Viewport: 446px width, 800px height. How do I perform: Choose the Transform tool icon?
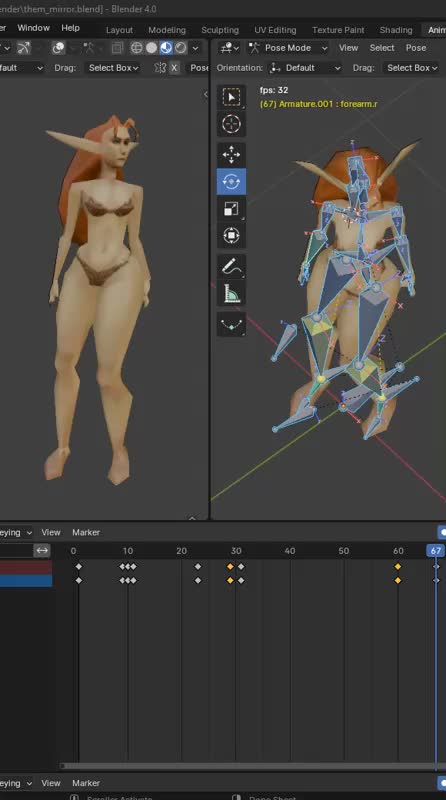pyautogui.click(x=231, y=236)
